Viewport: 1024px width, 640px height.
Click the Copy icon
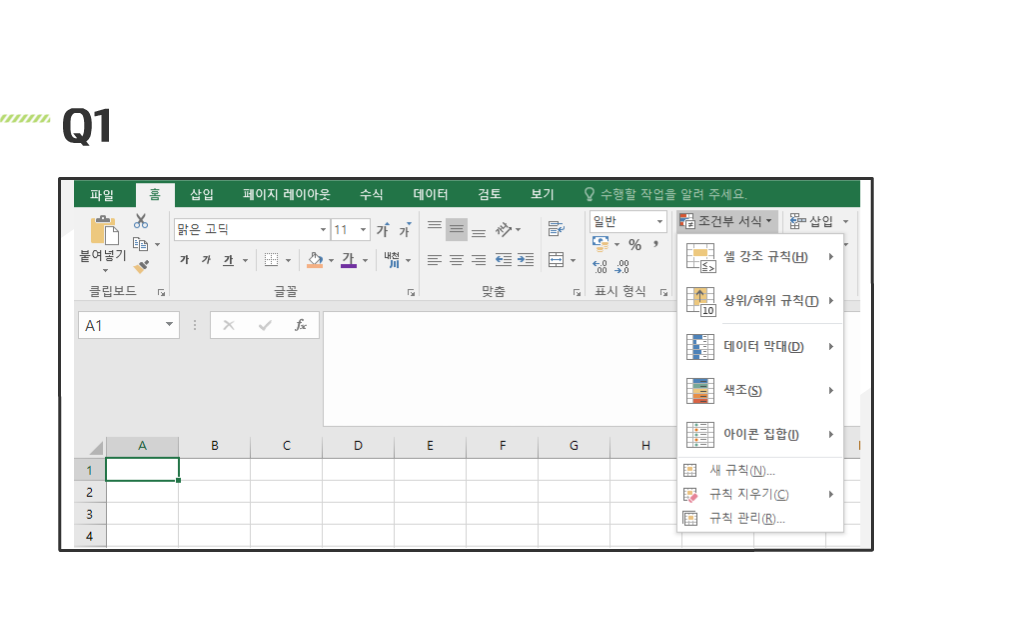point(140,244)
